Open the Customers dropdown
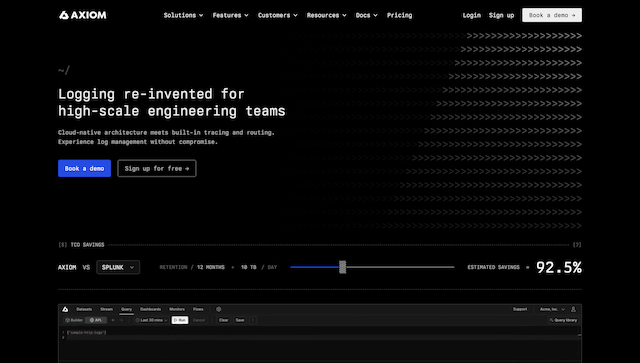The image size is (640, 363). [278, 15]
